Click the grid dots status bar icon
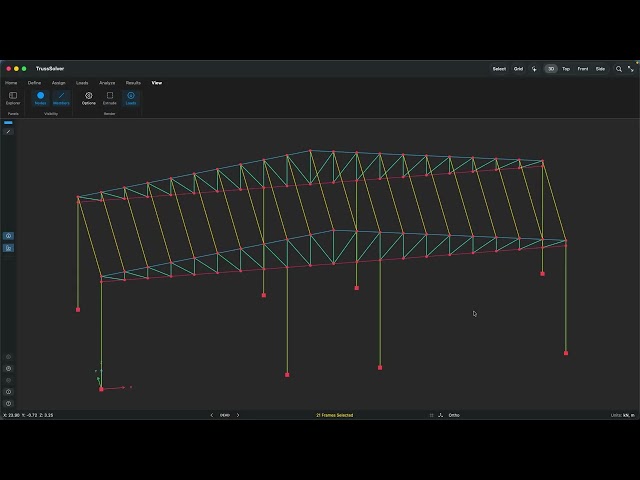 click(431, 415)
